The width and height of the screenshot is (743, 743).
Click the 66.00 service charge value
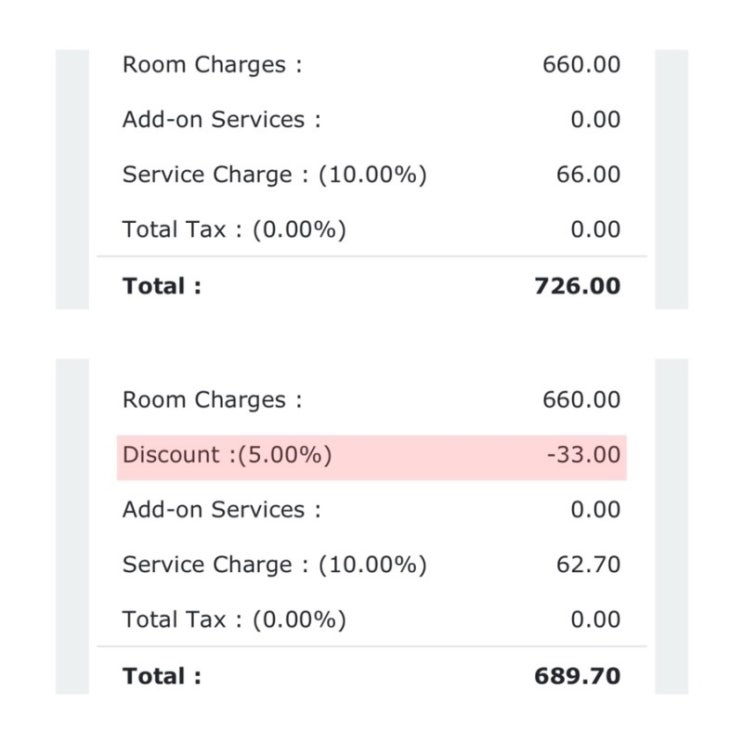(x=588, y=175)
